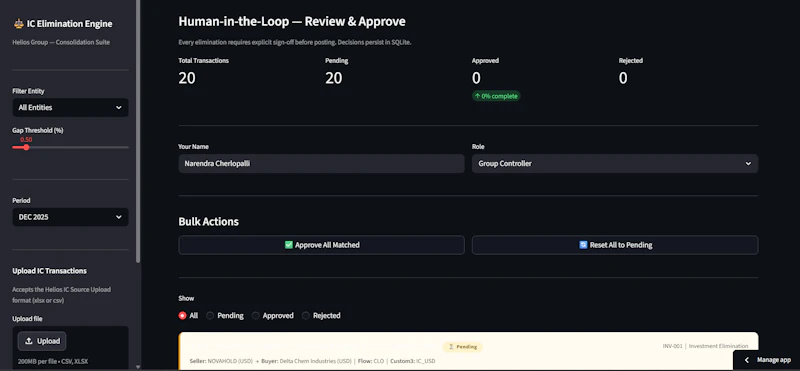
Task: Click the Approved count value 0
Action: coord(476,78)
